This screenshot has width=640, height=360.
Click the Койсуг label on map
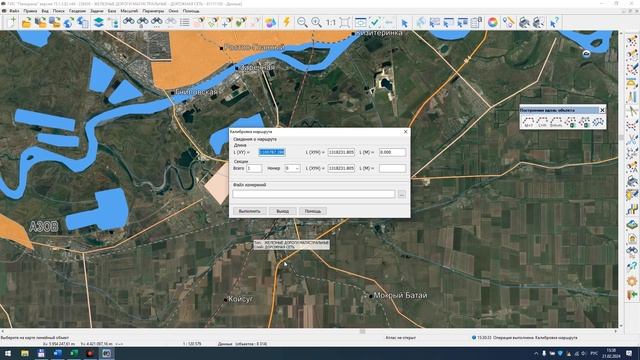tap(240, 299)
